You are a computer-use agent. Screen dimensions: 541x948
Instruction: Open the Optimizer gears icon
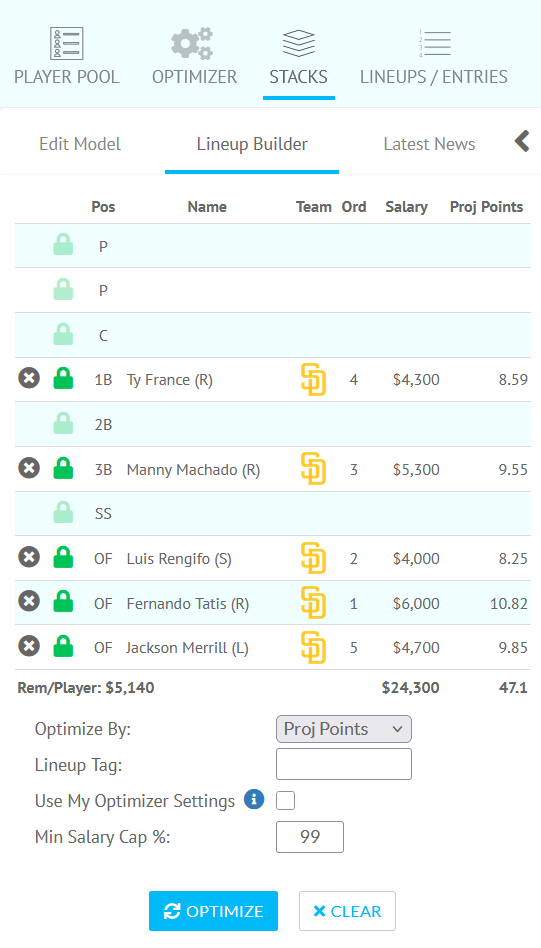tap(192, 44)
